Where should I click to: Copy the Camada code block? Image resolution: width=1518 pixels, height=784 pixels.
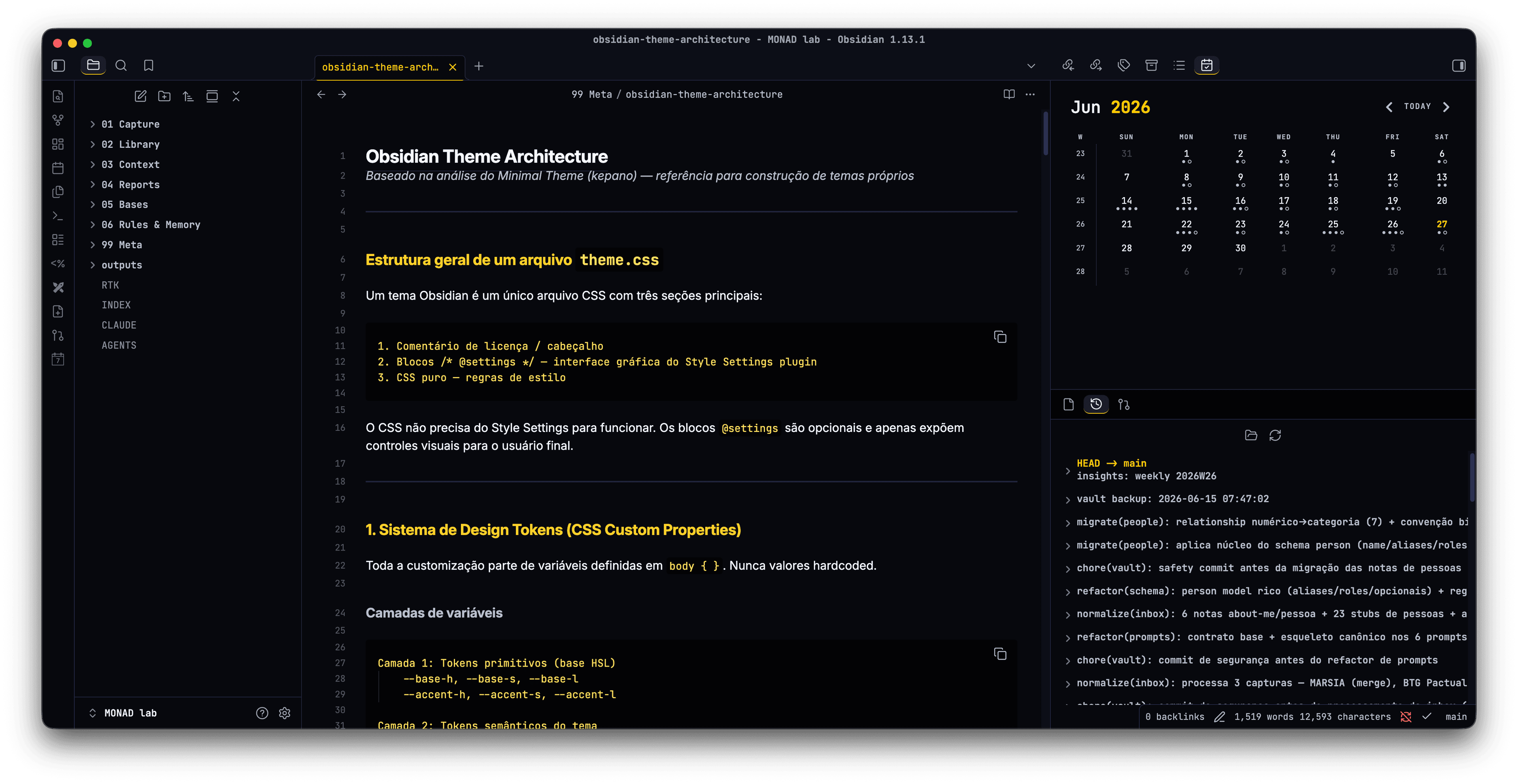click(1000, 654)
